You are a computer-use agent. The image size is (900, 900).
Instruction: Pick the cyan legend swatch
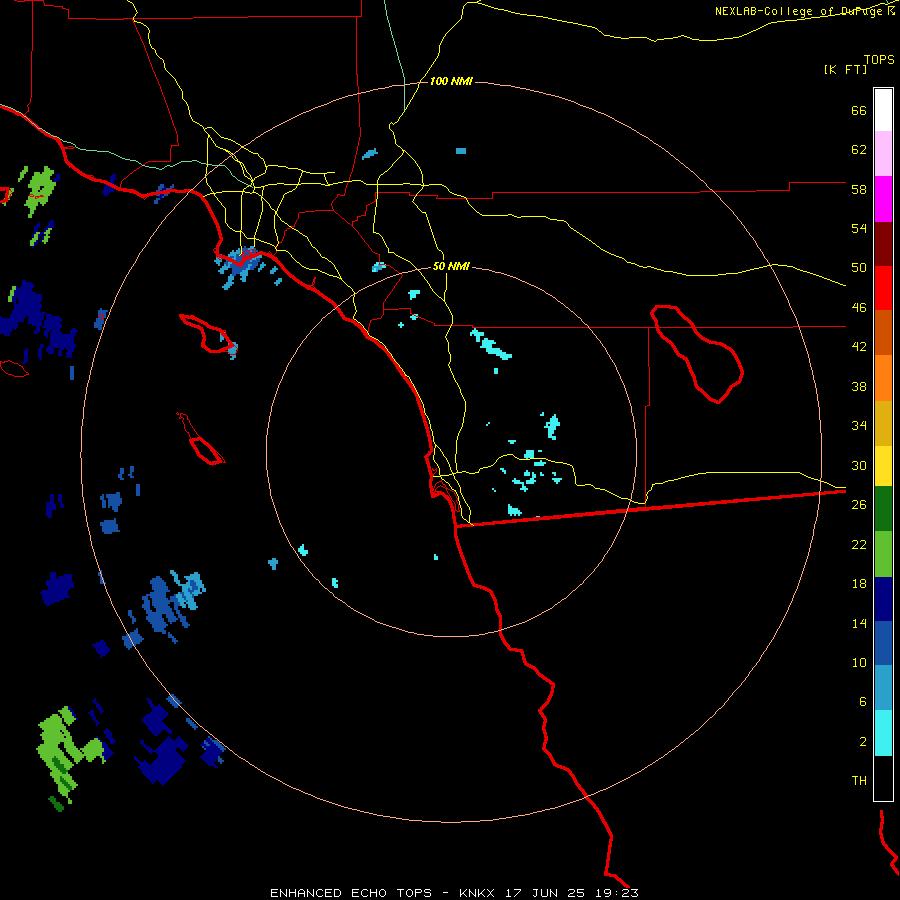[883, 733]
